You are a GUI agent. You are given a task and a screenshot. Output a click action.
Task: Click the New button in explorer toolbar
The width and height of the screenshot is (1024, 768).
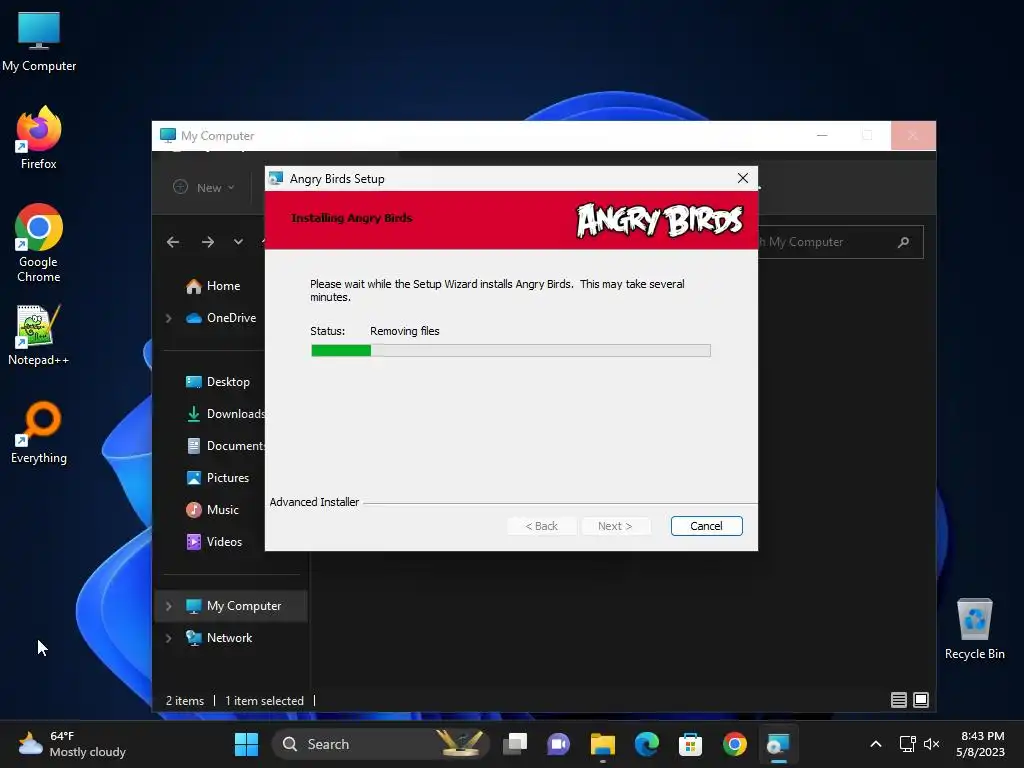pos(204,187)
